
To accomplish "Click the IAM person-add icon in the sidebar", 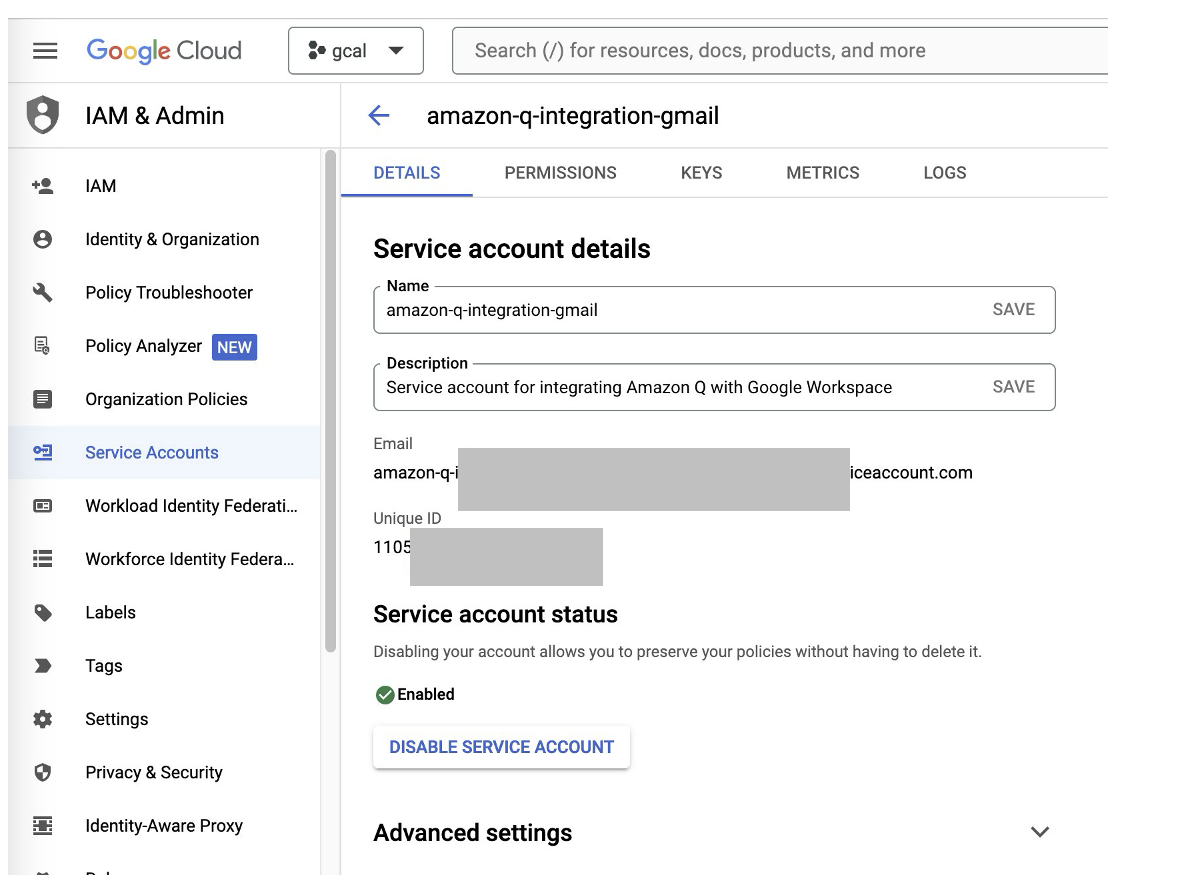I will tap(42, 186).
